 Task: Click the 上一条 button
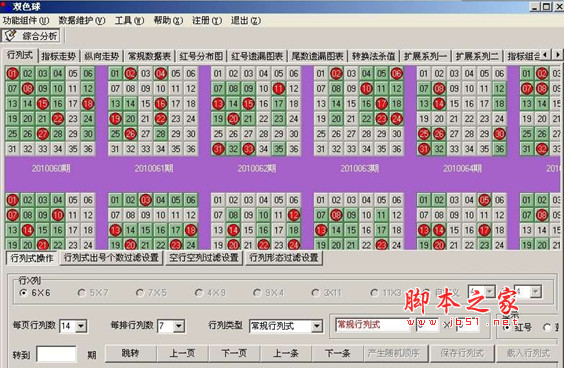point(286,354)
